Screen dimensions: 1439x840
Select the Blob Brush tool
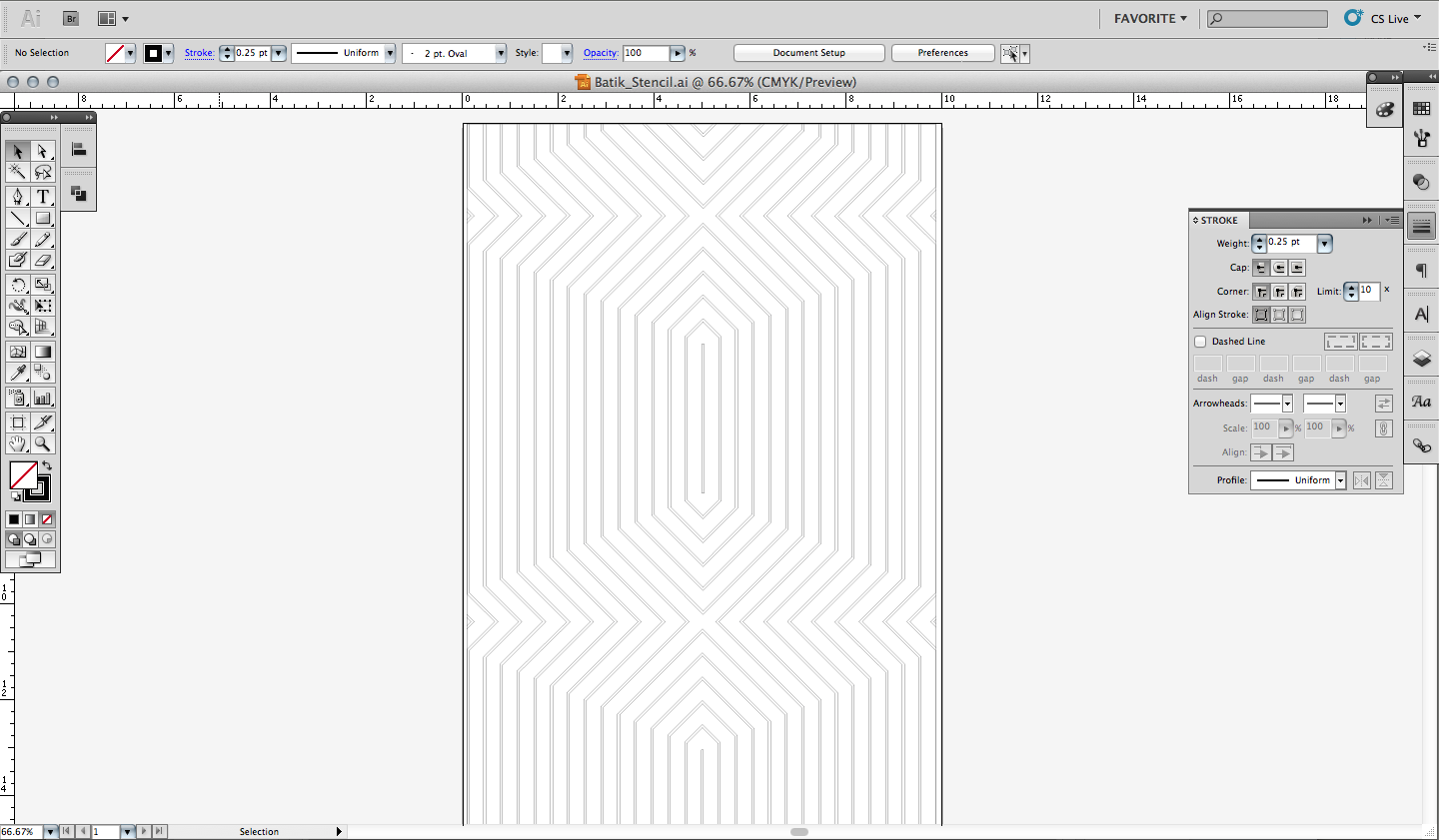(x=17, y=260)
